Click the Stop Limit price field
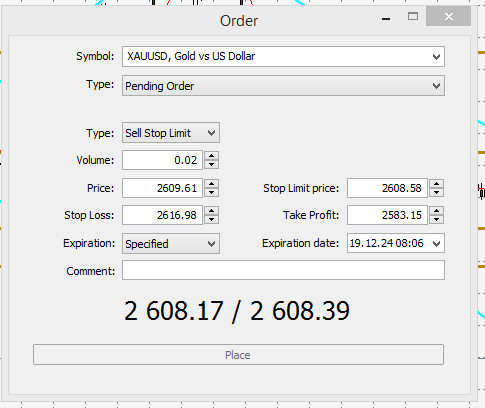The image size is (485, 408). coord(387,188)
